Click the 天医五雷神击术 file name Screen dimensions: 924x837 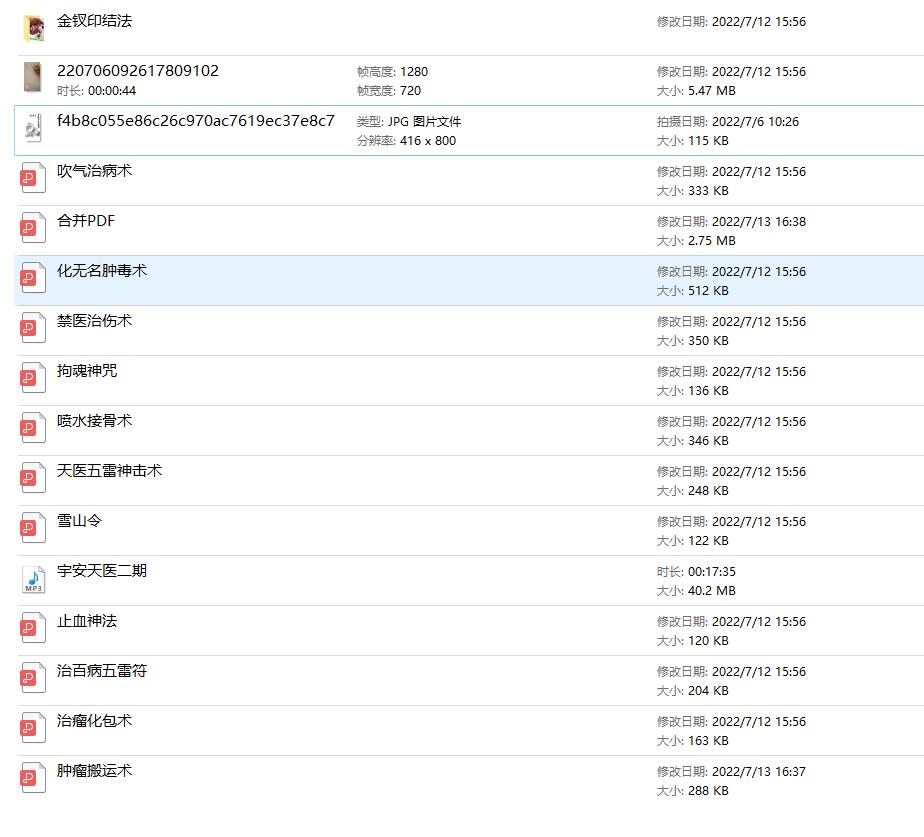109,471
